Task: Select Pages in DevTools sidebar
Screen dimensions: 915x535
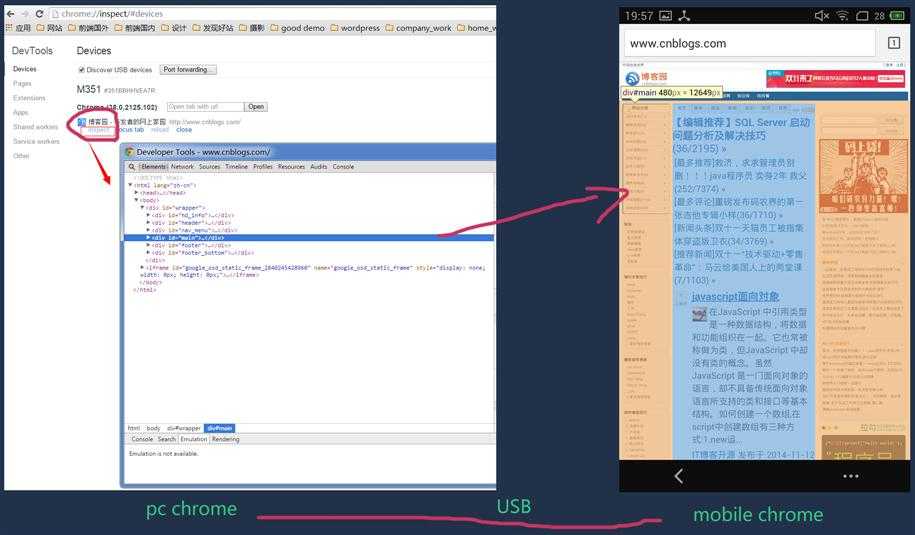Action: click(22, 83)
